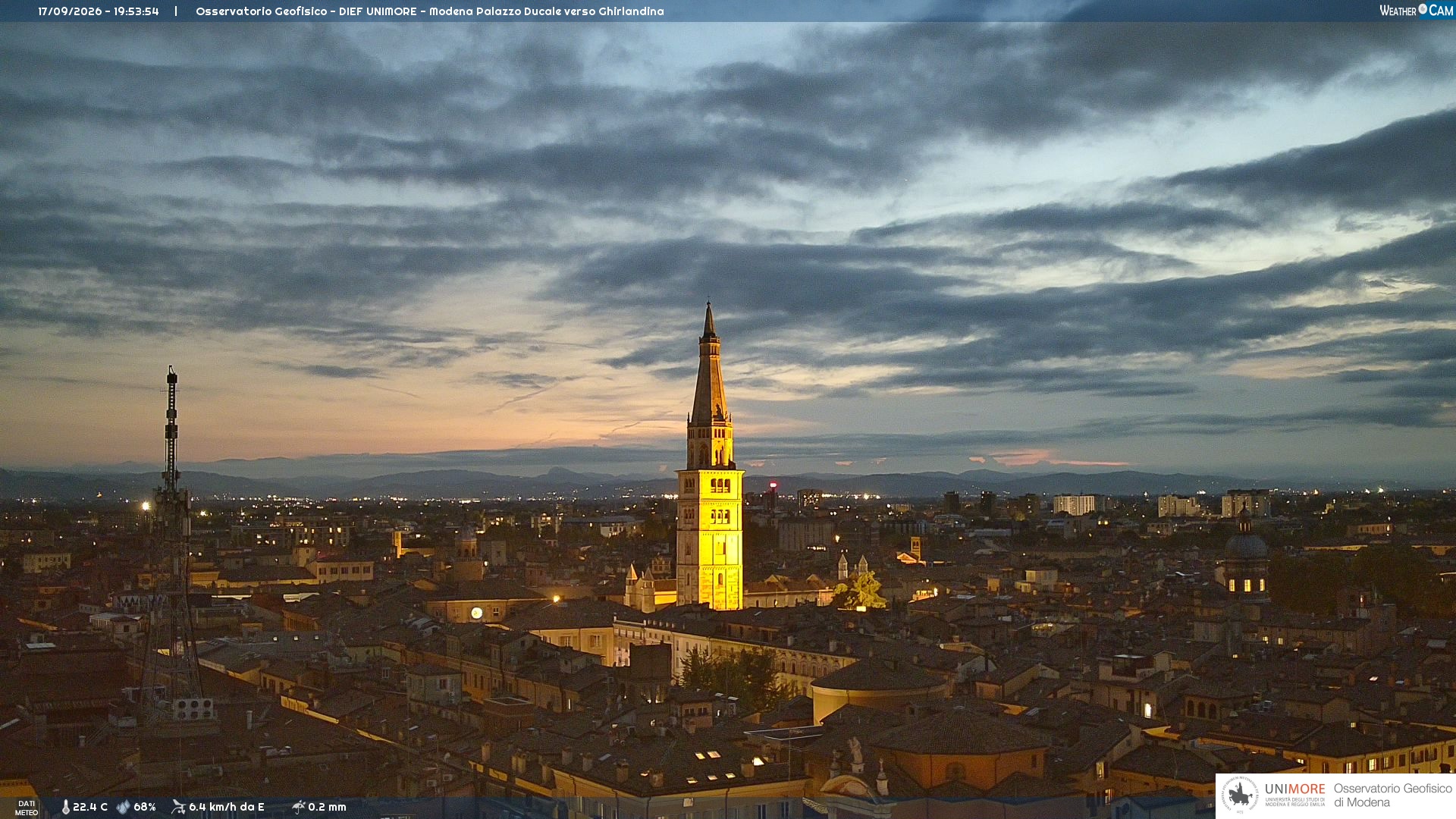1456x819 pixels.
Task: Click the UNIMORE wordmark text
Action: pos(1294,789)
